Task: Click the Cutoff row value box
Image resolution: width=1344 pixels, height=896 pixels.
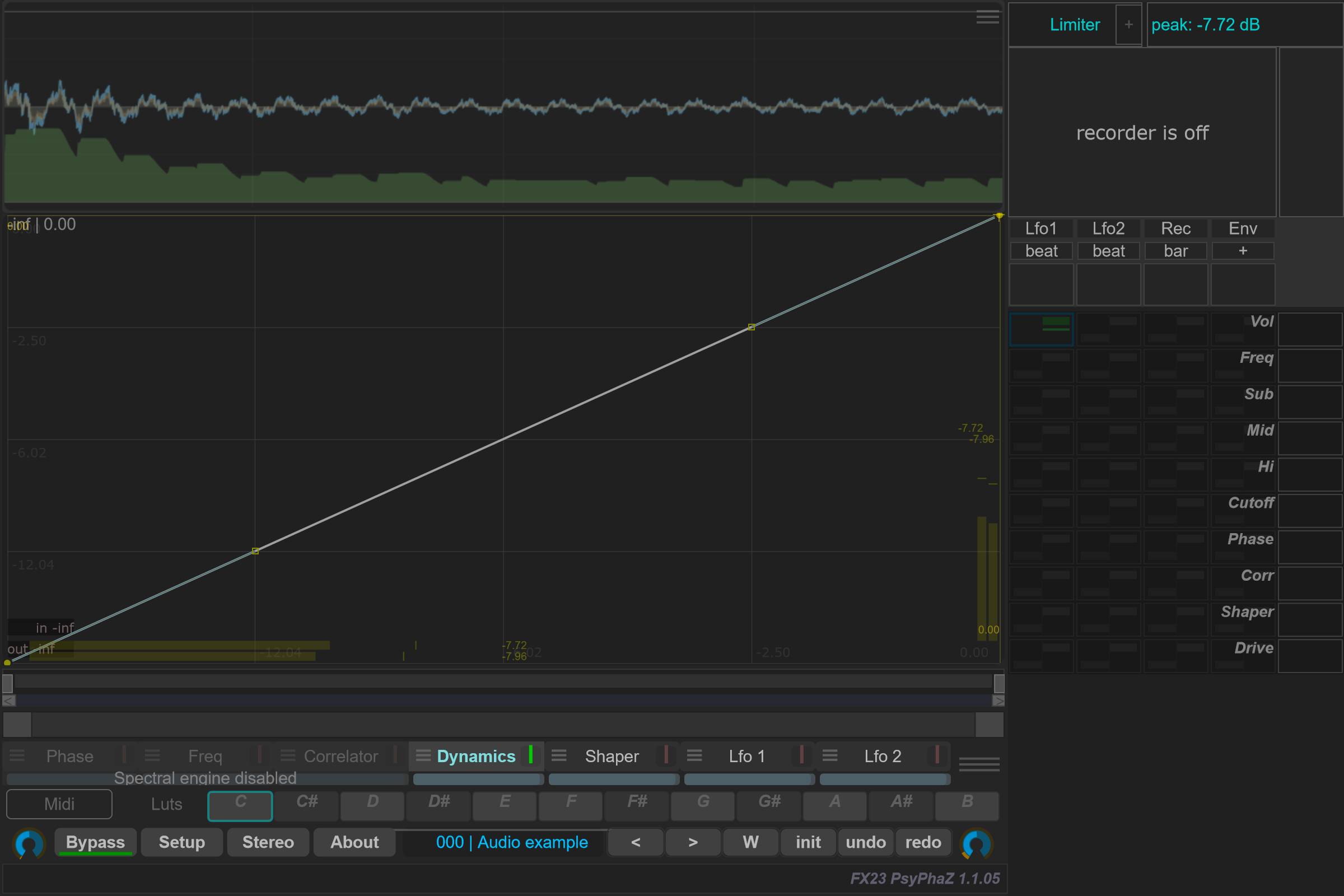Action: tap(1310, 510)
